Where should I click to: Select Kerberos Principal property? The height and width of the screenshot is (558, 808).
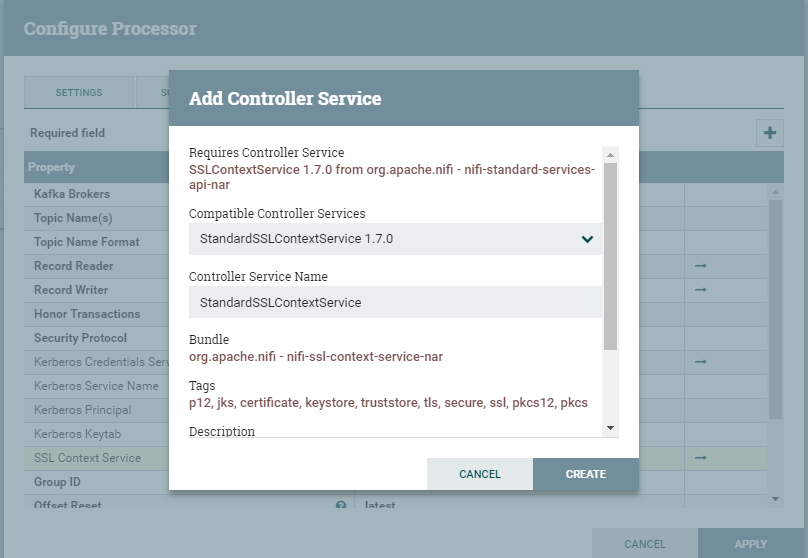(x=82, y=410)
